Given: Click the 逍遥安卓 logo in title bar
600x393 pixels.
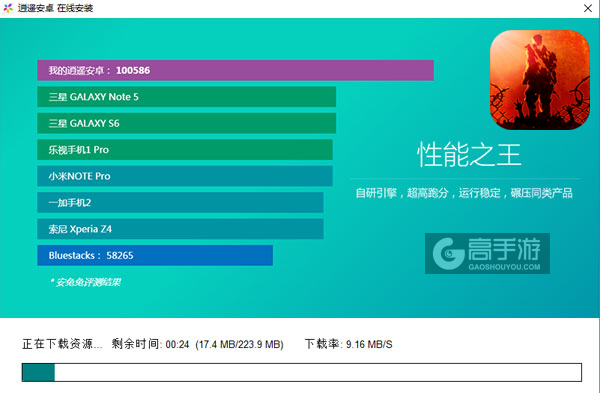Looking at the screenshot, I should (8, 8).
